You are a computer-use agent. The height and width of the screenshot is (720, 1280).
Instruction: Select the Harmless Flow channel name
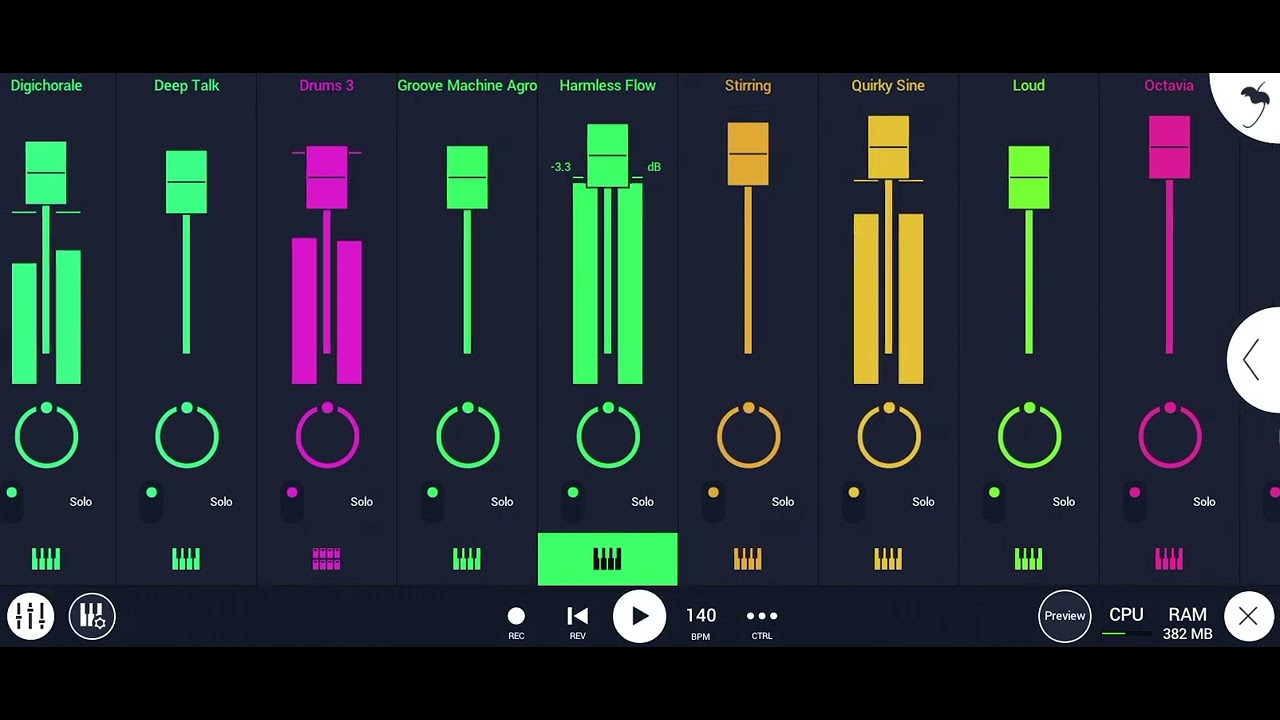607,86
